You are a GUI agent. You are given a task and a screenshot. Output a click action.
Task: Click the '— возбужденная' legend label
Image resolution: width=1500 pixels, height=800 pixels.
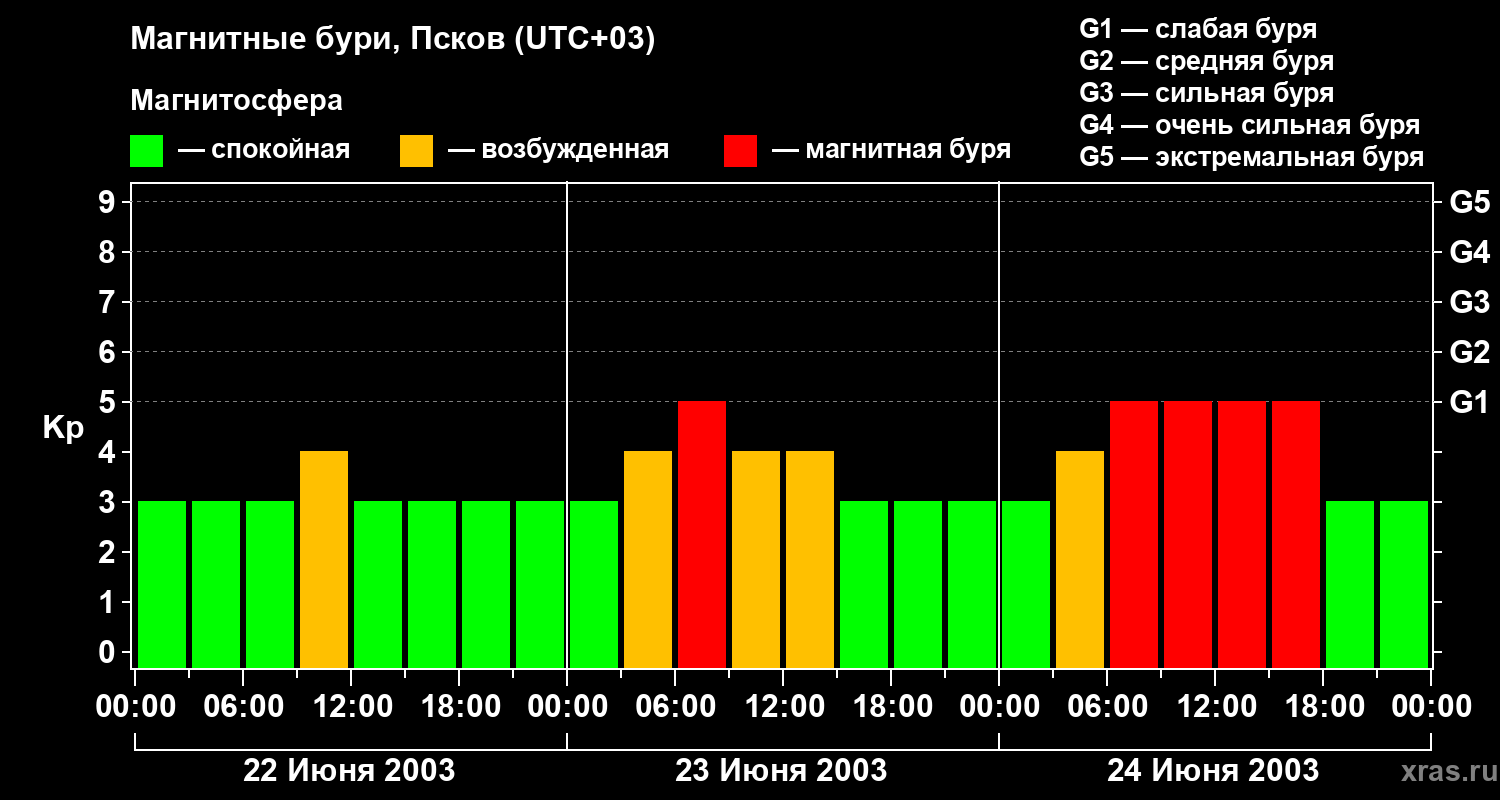coord(558,150)
